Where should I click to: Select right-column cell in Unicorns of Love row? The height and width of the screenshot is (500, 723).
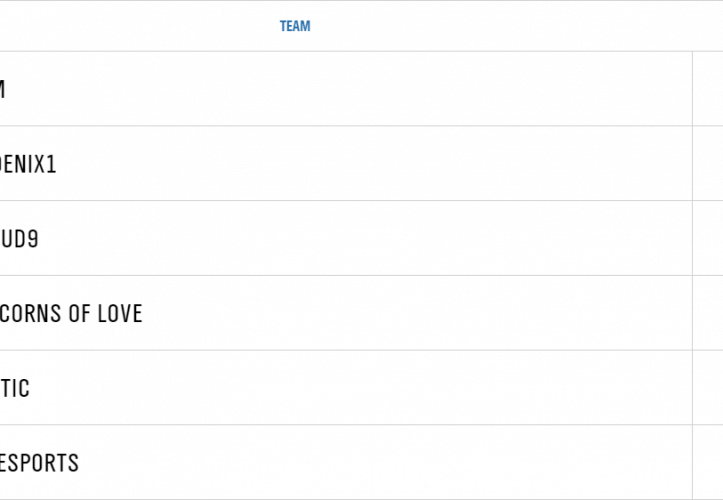click(708, 314)
